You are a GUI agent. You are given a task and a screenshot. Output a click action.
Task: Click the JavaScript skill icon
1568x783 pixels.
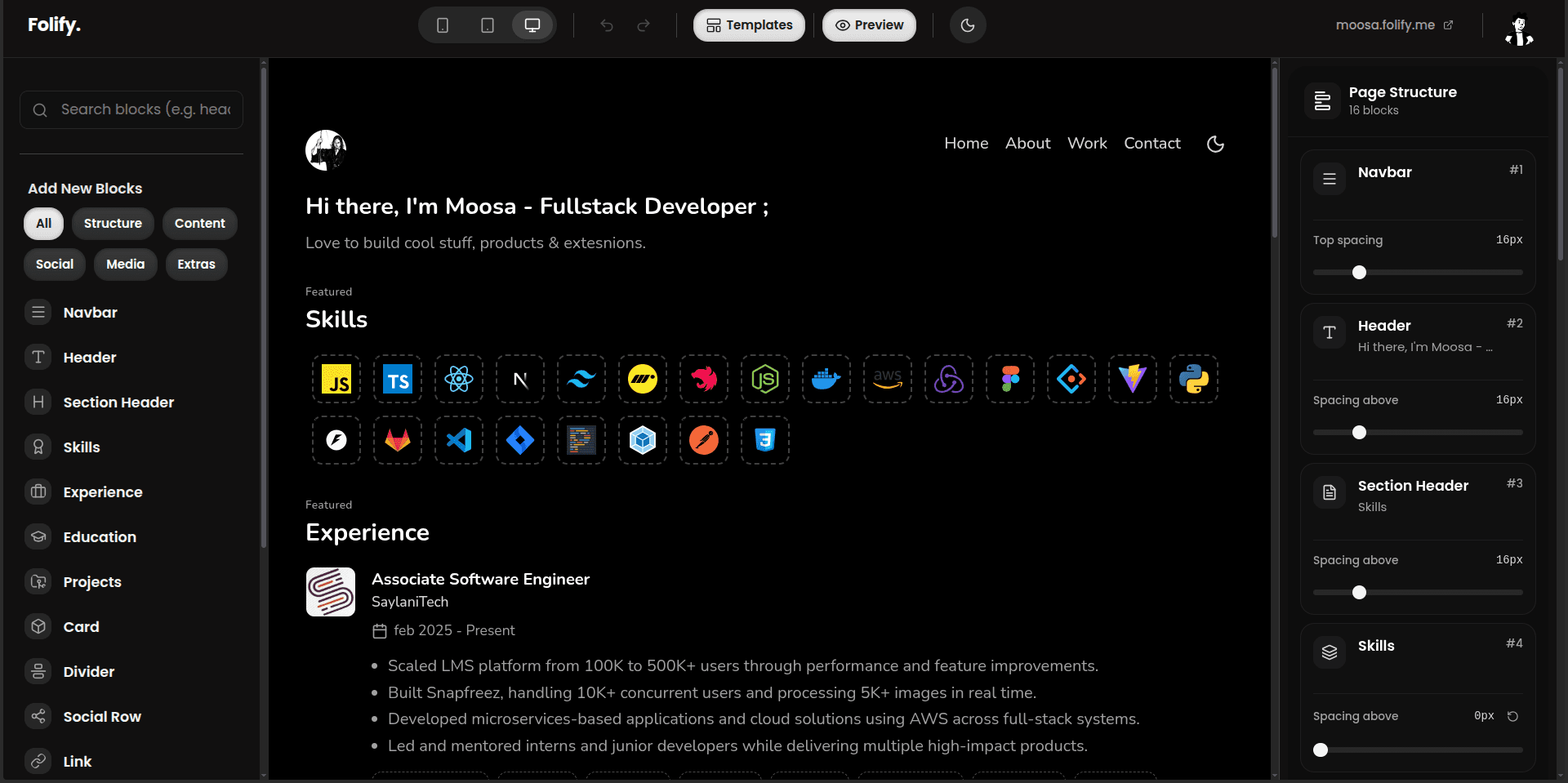pyautogui.click(x=336, y=379)
